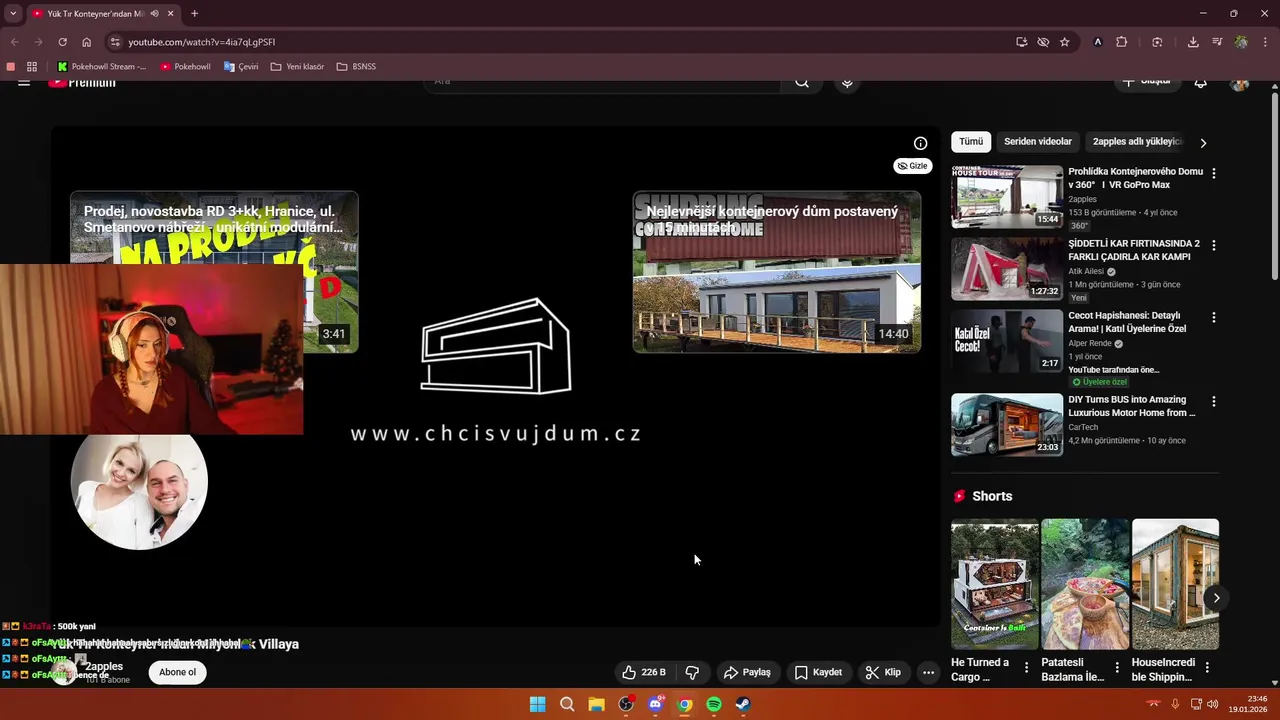Click the YouTube search magnifier button

point(802,82)
